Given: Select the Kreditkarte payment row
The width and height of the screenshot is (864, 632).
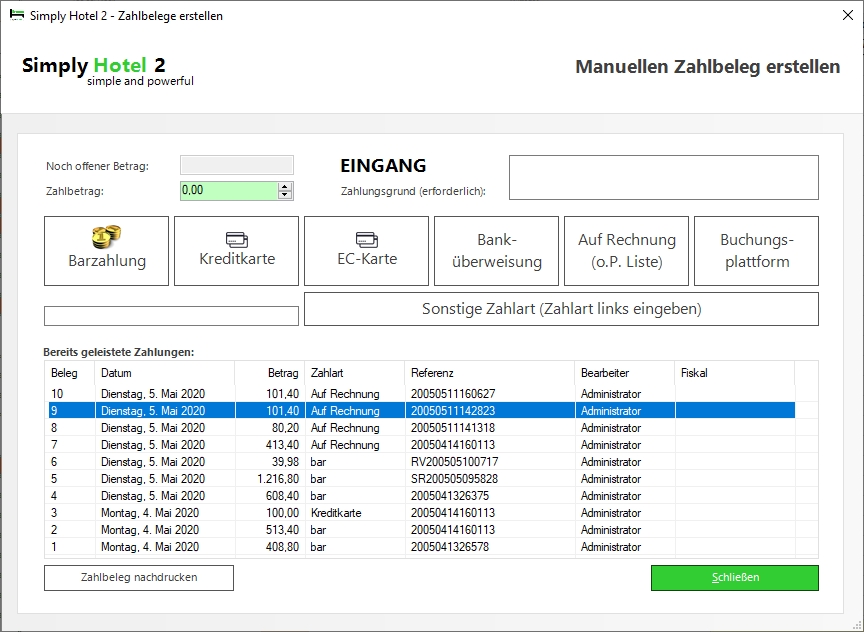Looking at the screenshot, I should click(422, 514).
